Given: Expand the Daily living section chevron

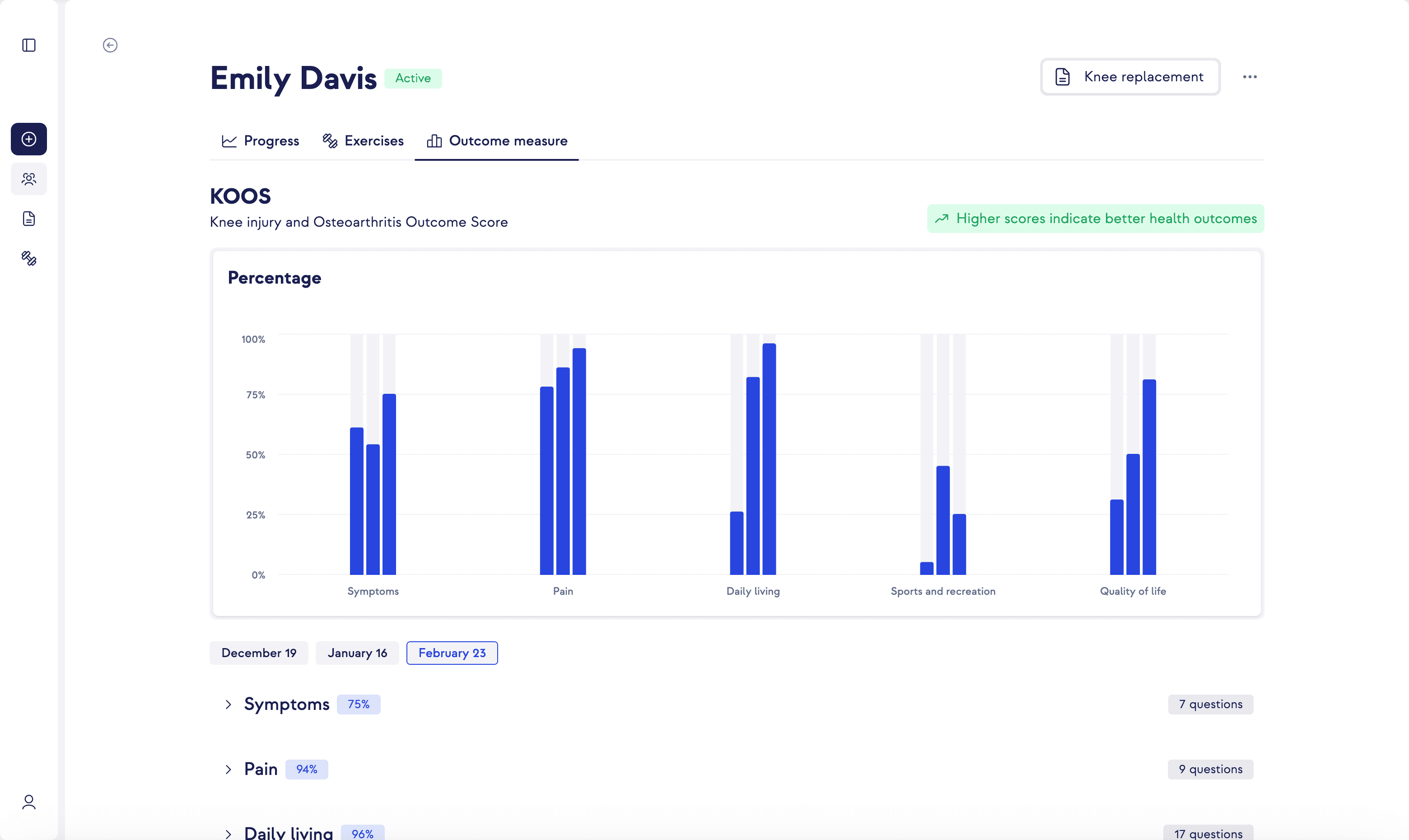Looking at the screenshot, I should tap(228, 833).
